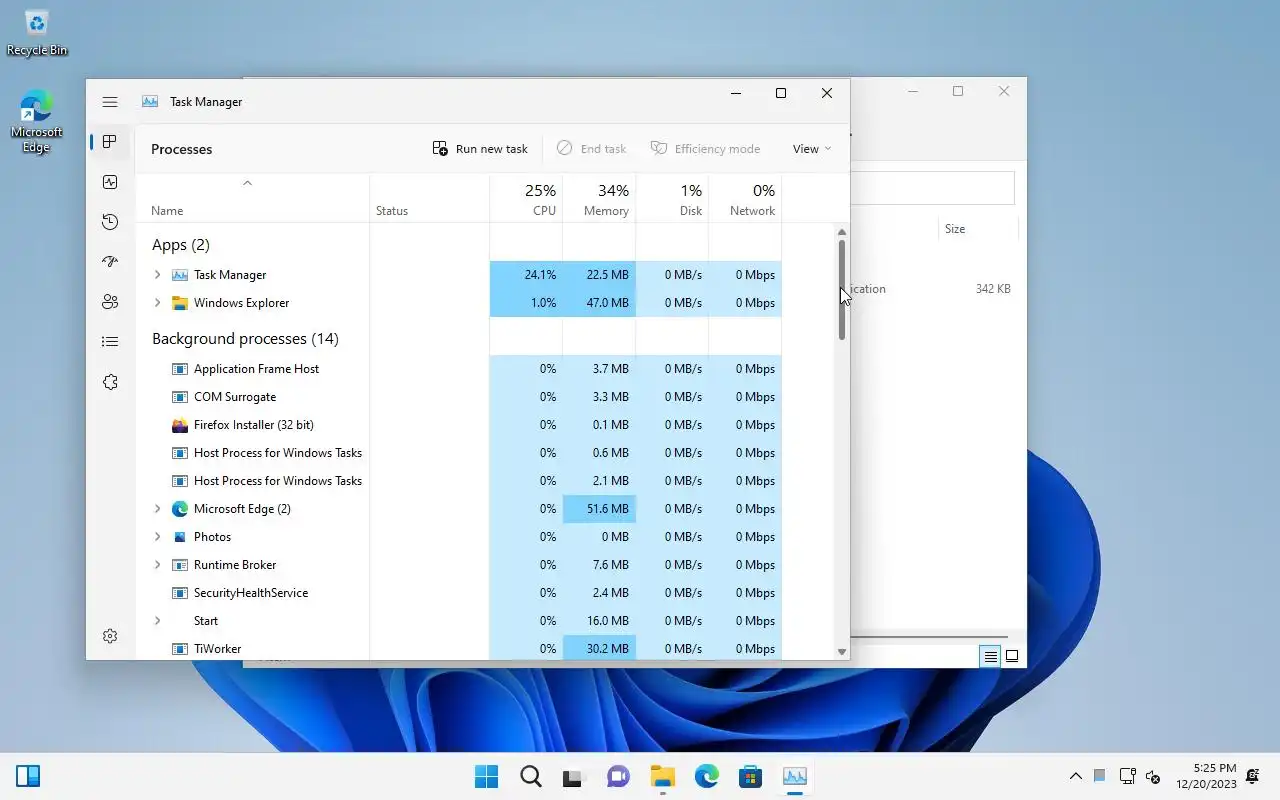Expand the Windows Explorer process group
This screenshot has width=1280, height=800.
click(157, 303)
